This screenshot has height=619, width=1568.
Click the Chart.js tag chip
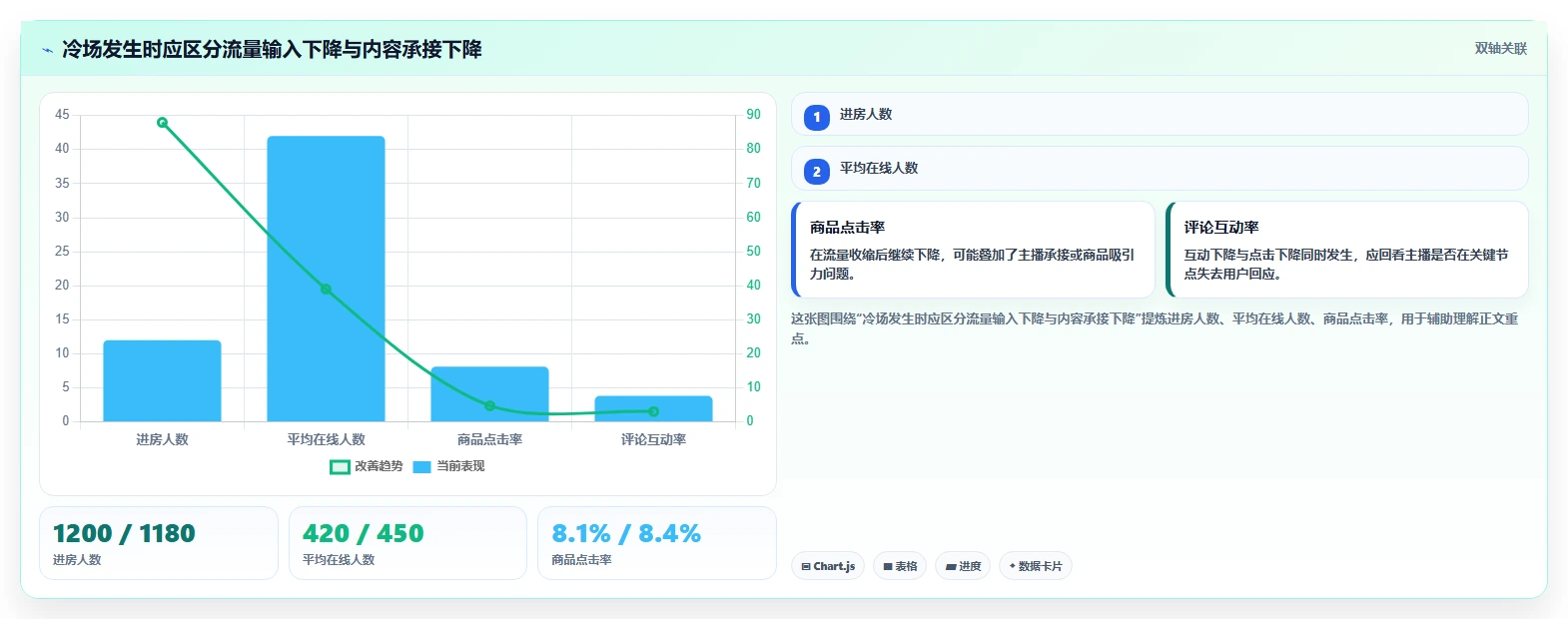(x=828, y=566)
